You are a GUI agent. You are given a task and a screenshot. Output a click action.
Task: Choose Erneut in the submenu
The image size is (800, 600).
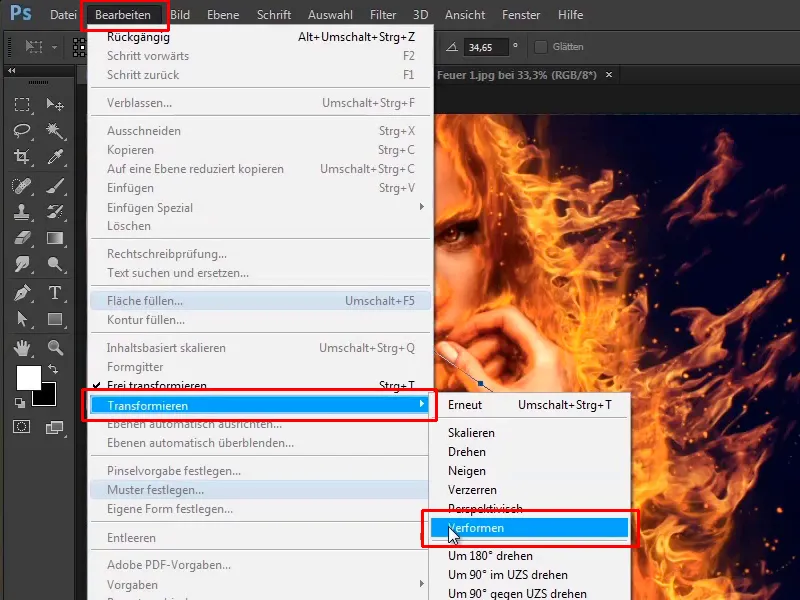530,405
